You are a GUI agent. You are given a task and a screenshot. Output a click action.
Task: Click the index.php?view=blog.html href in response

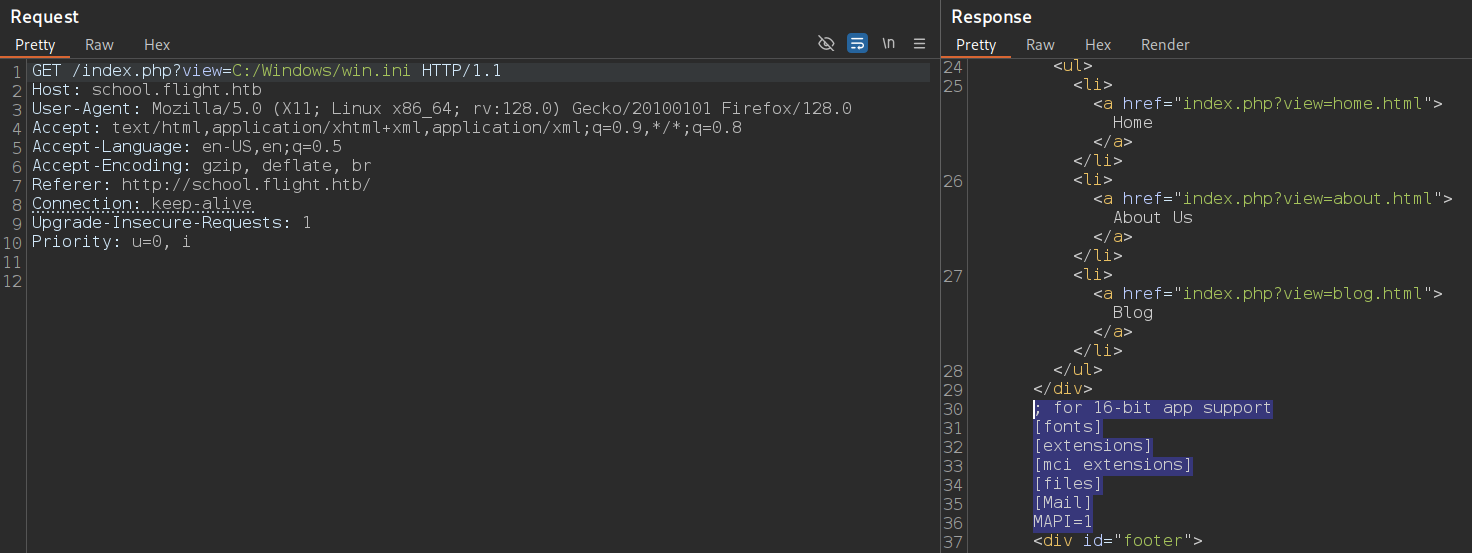coord(1308,293)
